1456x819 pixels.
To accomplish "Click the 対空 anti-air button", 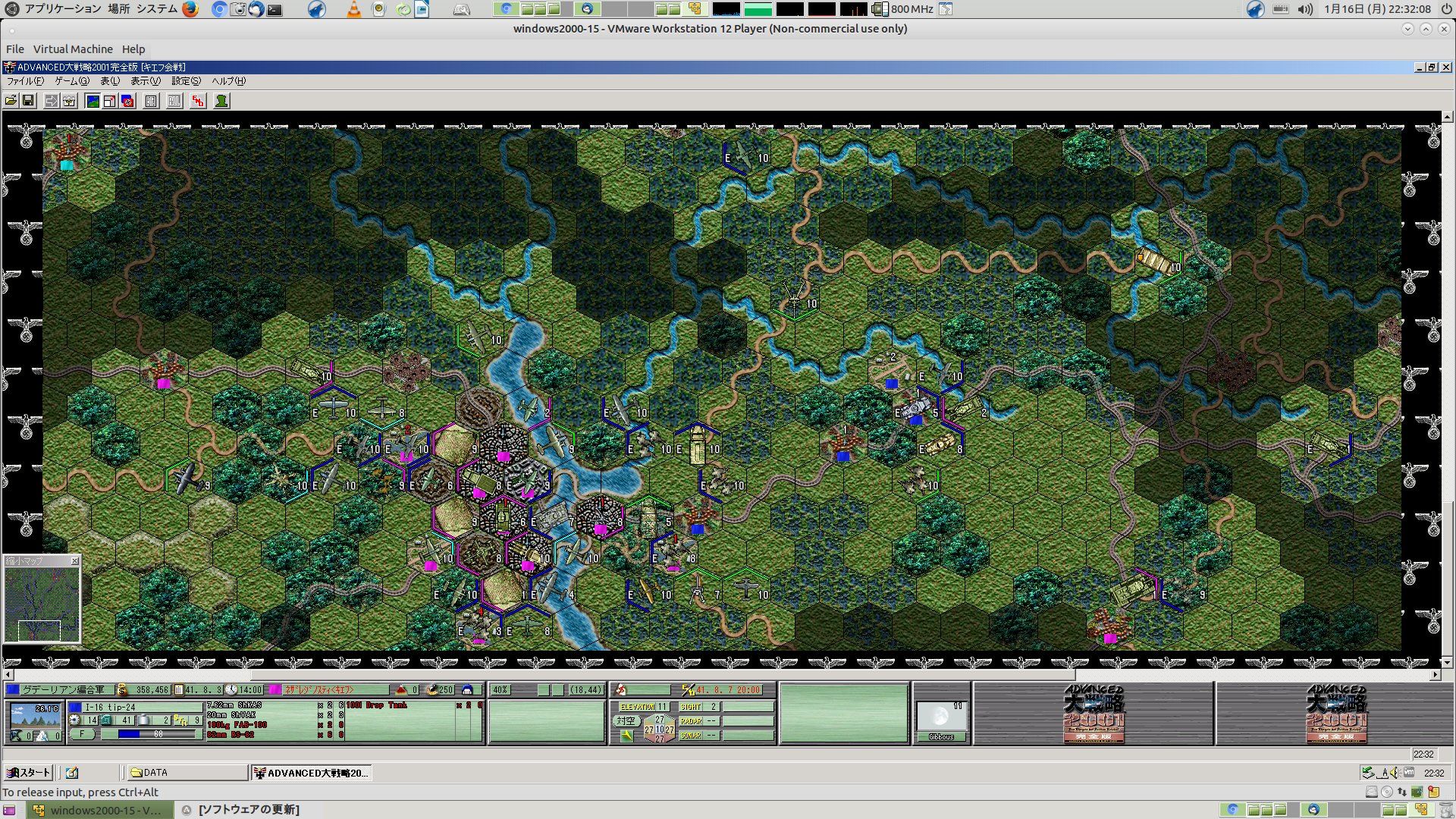I will (x=626, y=721).
